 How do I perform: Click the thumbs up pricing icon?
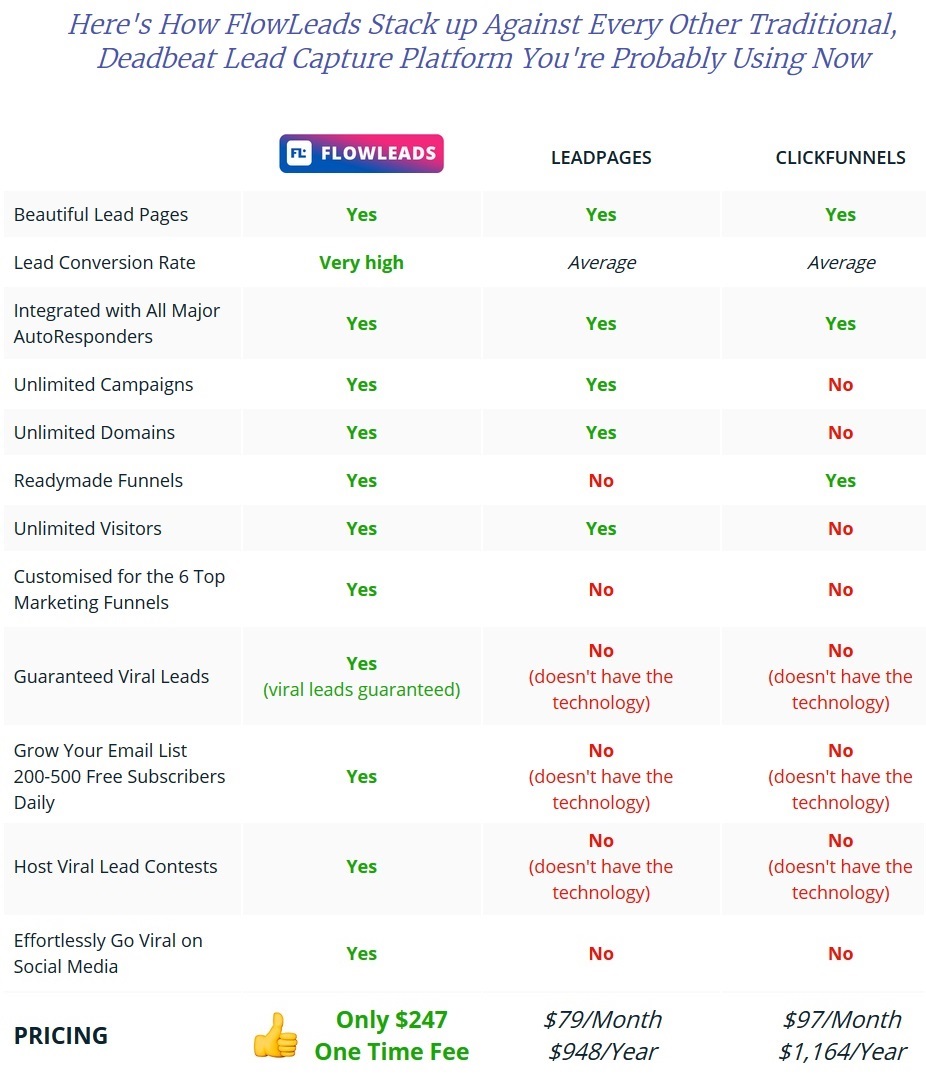(x=275, y=1035)
